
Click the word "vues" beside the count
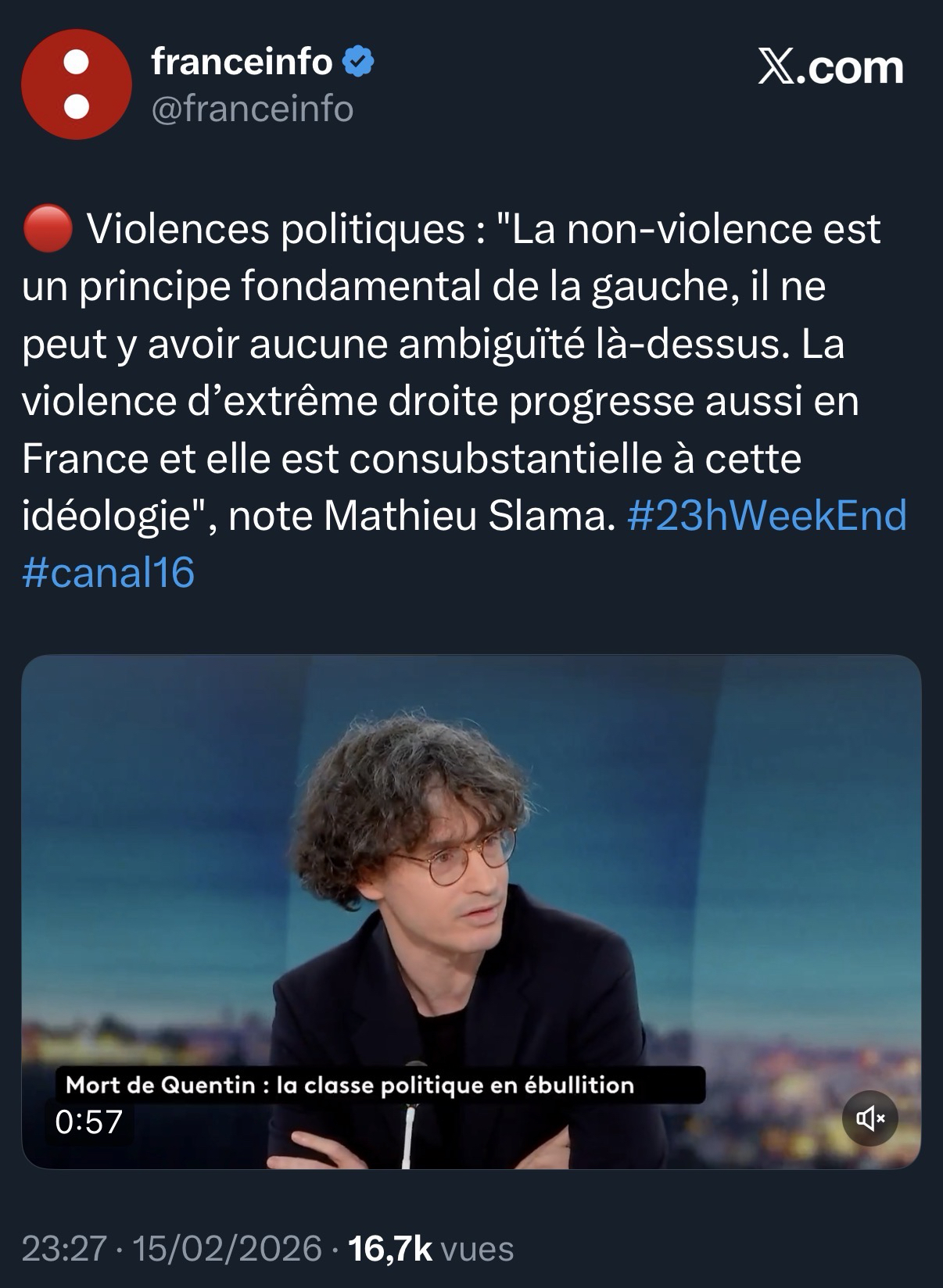click(x=478, y=1248)
